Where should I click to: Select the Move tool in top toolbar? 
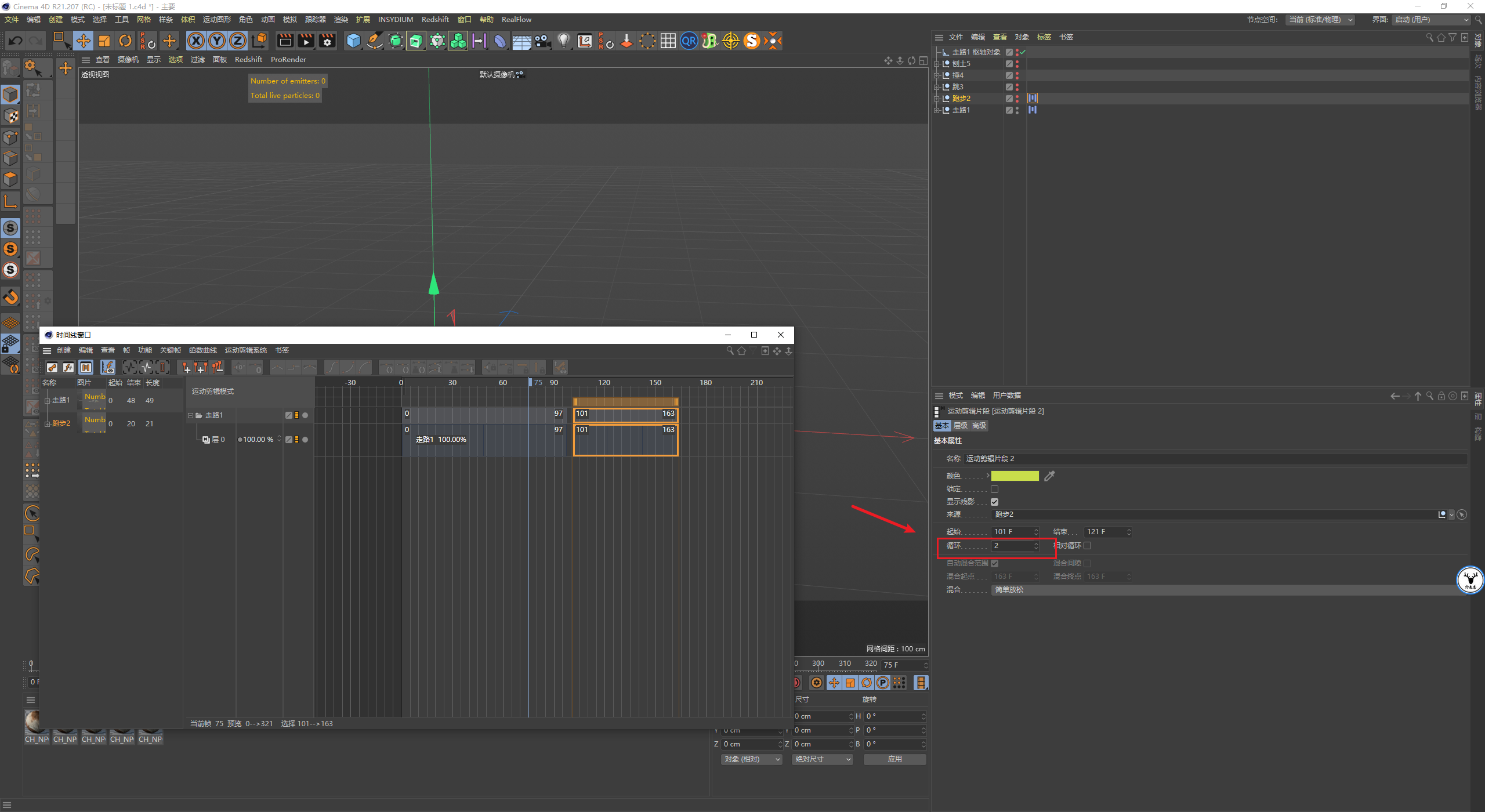[x=84, y=41]
